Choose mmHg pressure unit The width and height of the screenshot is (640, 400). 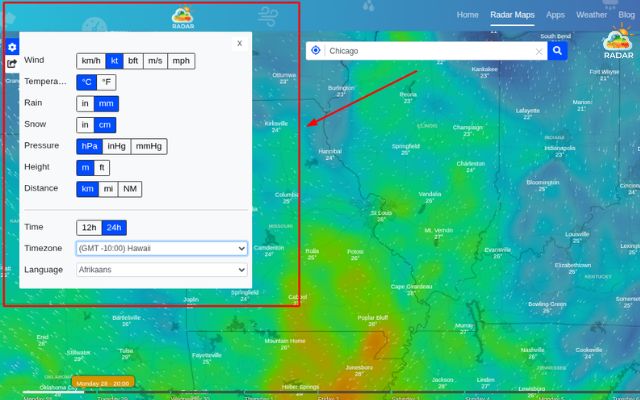point(149,146)
